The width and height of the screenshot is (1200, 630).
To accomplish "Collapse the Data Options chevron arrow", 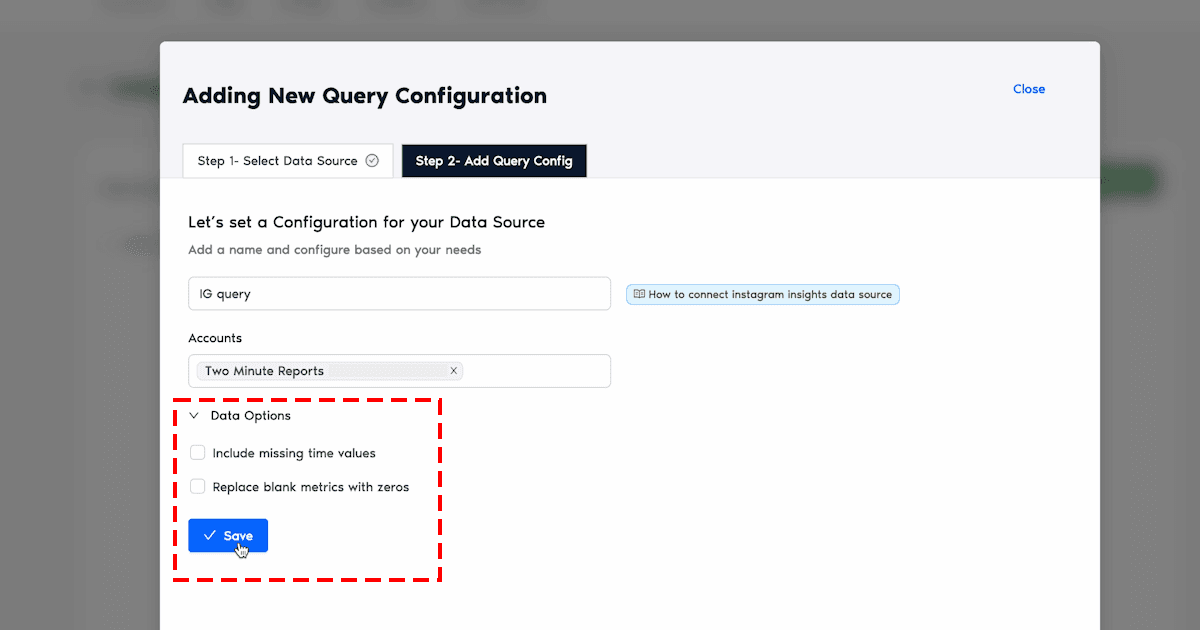I will coord(194,416).
